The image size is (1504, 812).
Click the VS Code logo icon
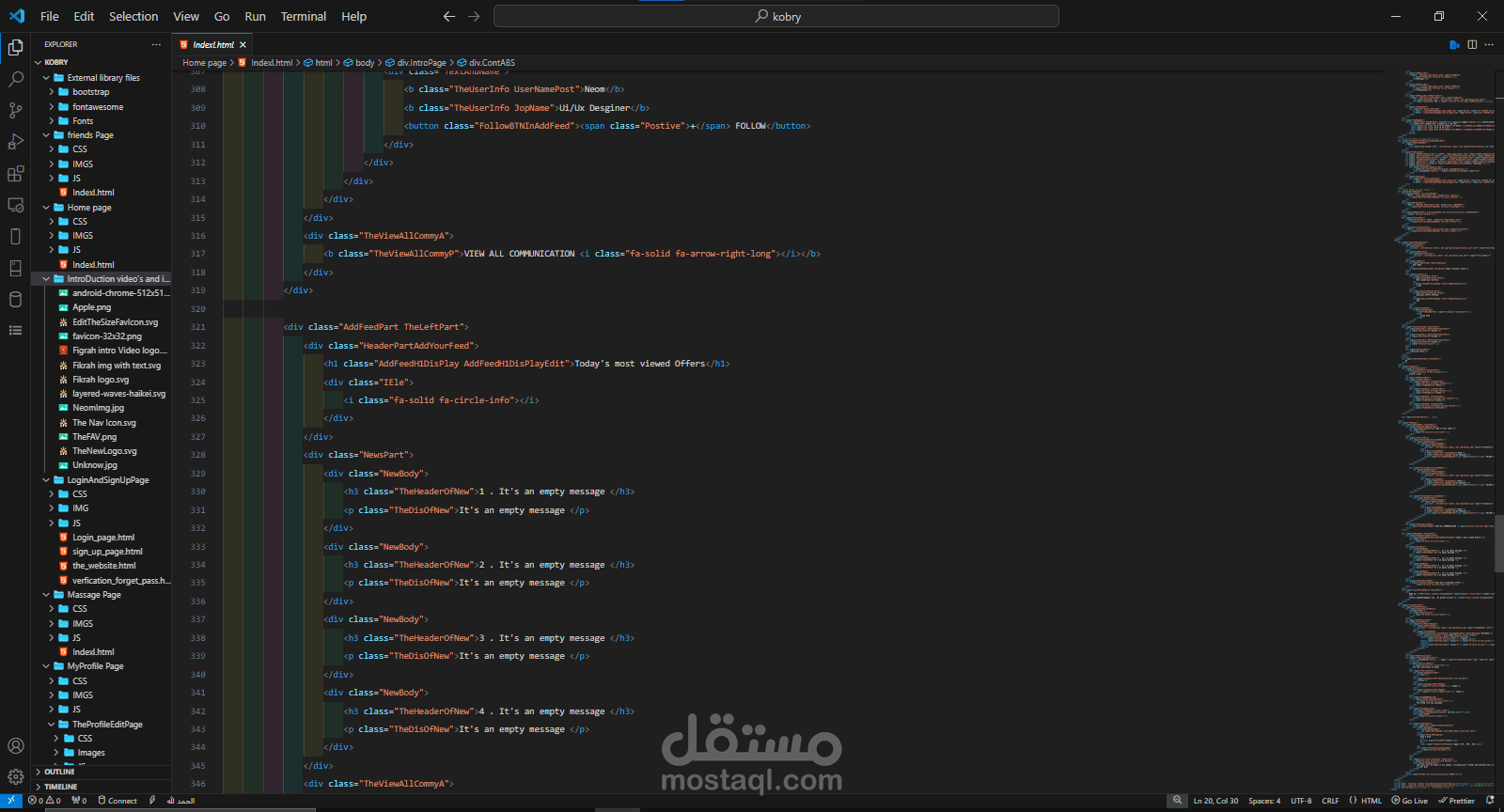17,16
